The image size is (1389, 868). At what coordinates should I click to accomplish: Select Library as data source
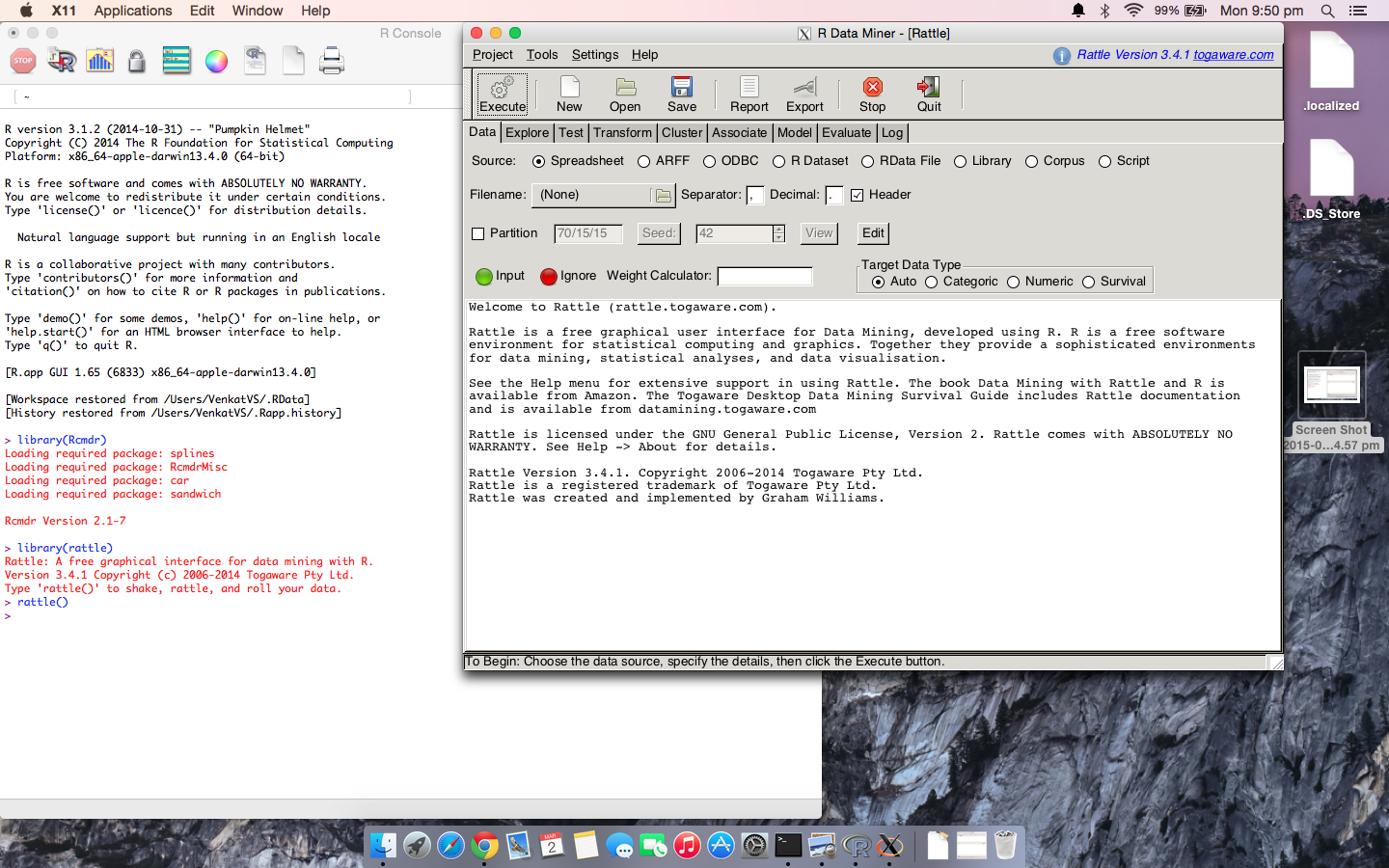[x=982, y=161]
